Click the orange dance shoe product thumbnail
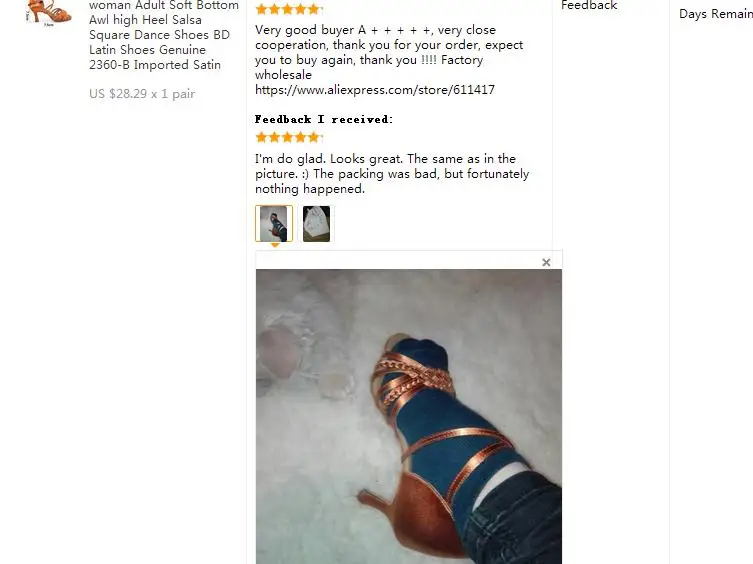753x564 pixels. coord(49,12)
